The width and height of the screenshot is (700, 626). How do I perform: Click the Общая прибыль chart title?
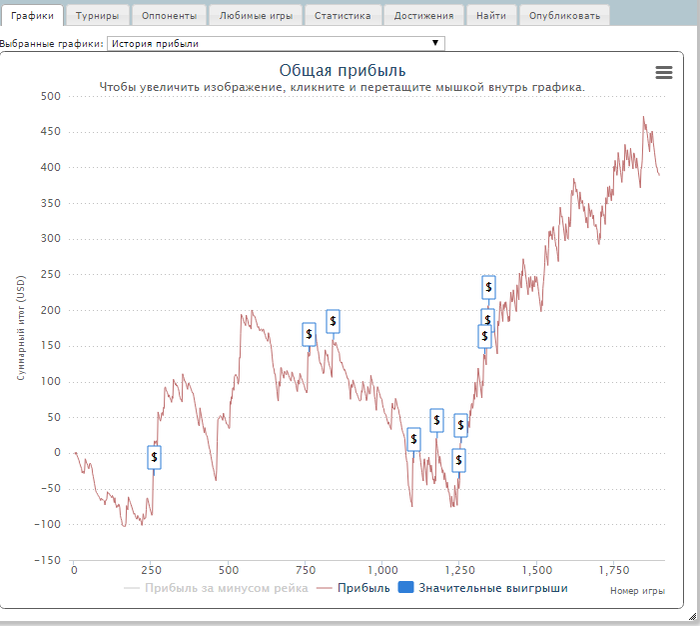tap(342, 71)
